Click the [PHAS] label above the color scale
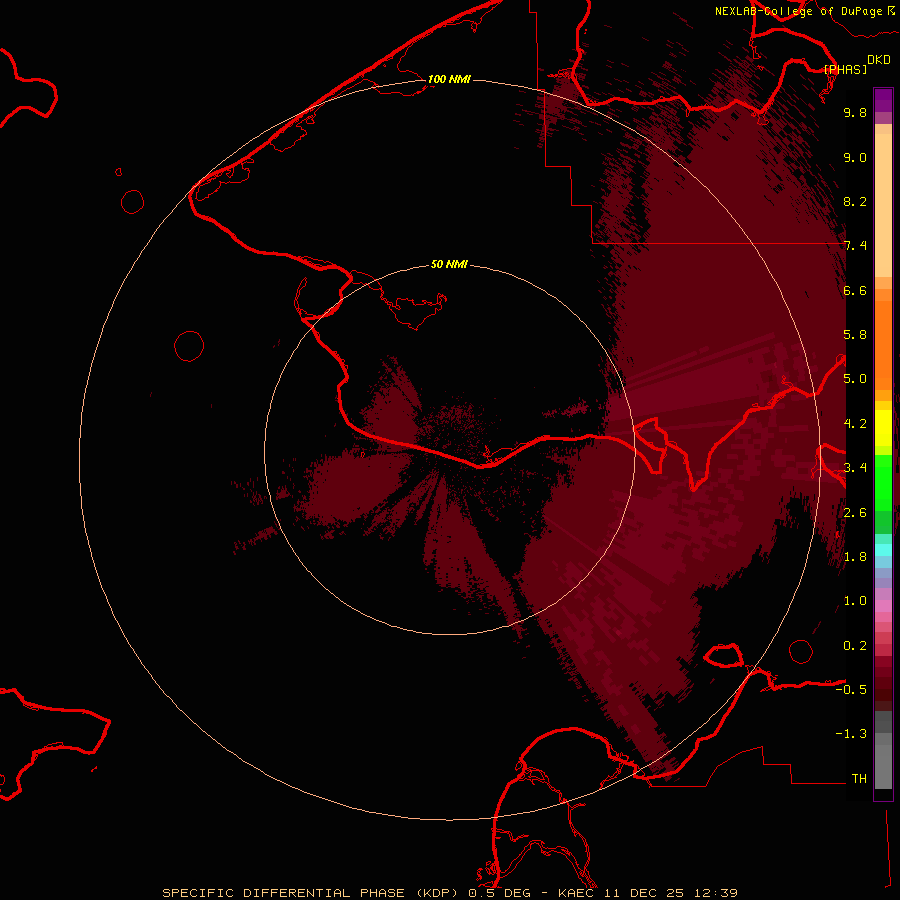 pyautogui.click(x=845, y=69)
